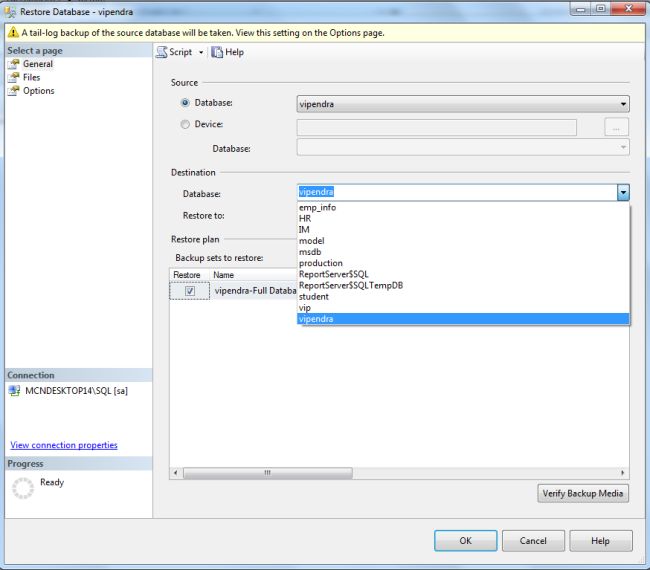Click the Restore column header
This screenshot has height=570, width=650.
tap(189, 275)
